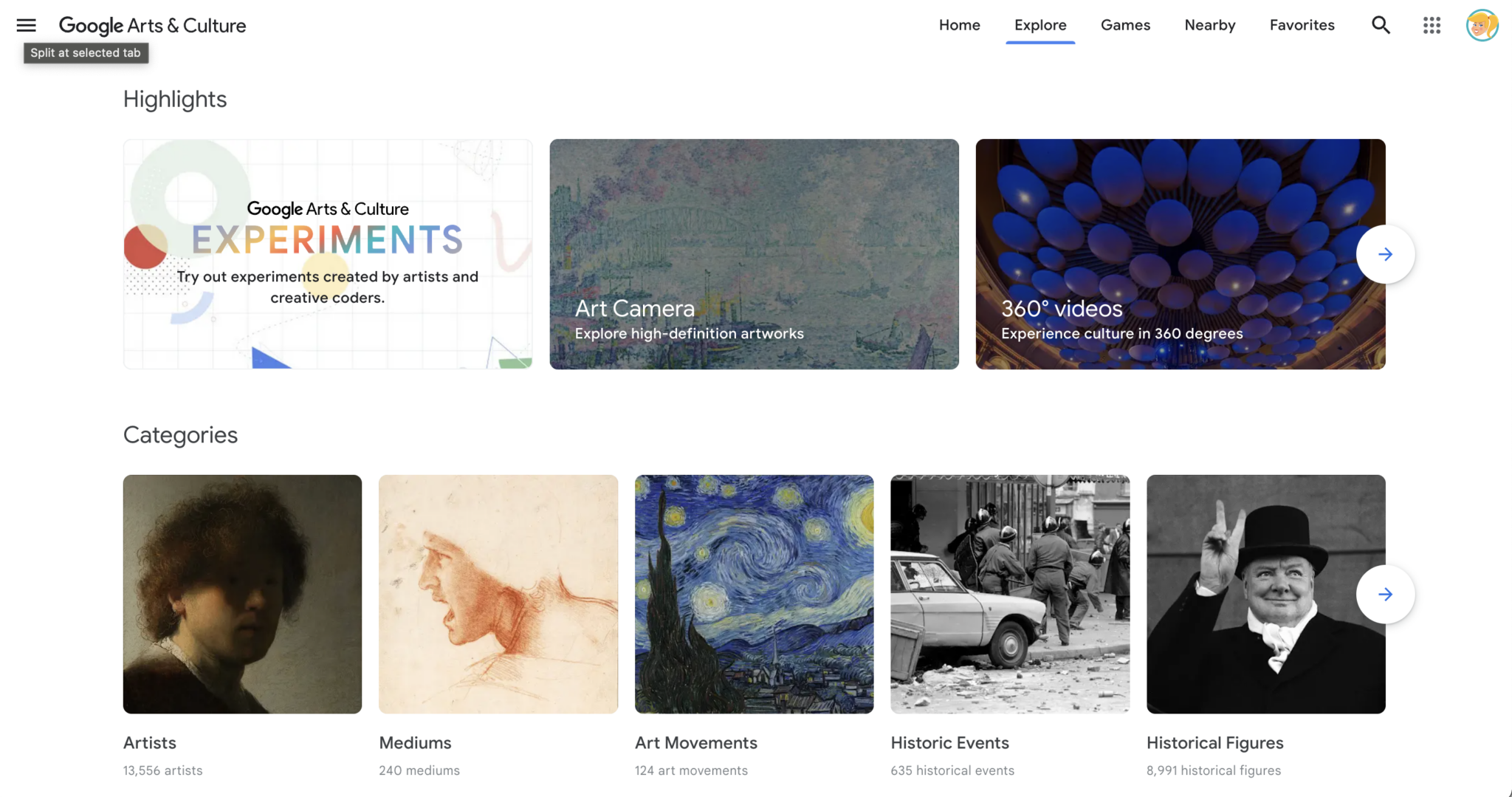Click the Art Movements title link

coord(696,742)
